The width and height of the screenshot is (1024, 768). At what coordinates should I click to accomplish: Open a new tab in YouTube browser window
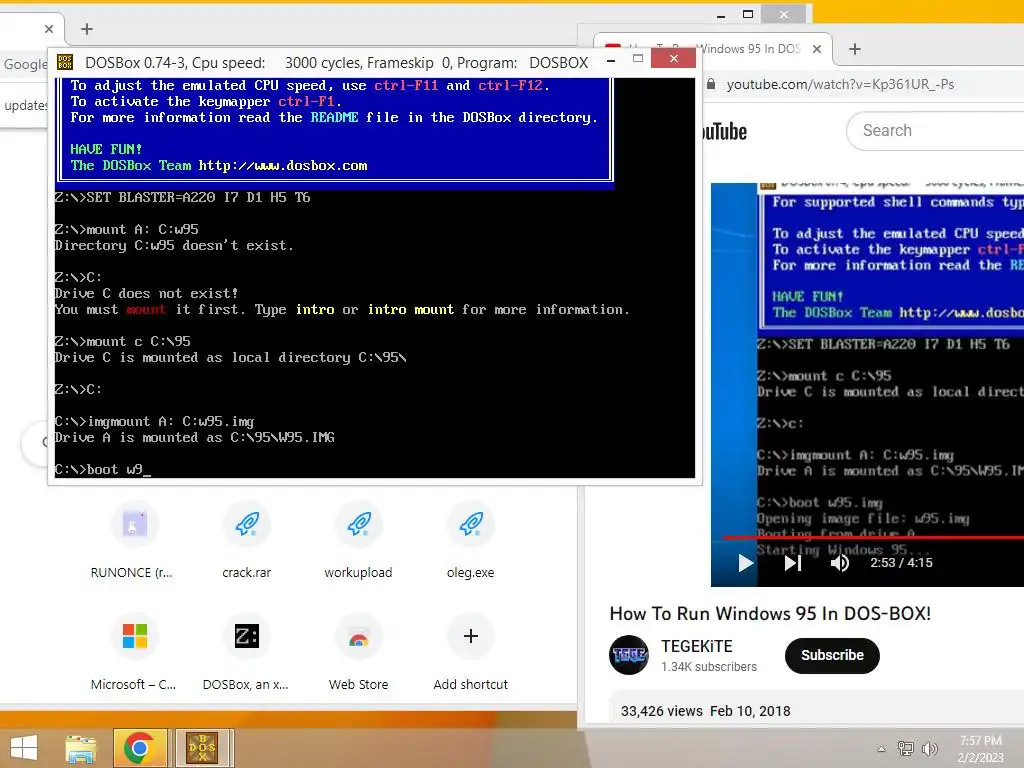(854, 49)
